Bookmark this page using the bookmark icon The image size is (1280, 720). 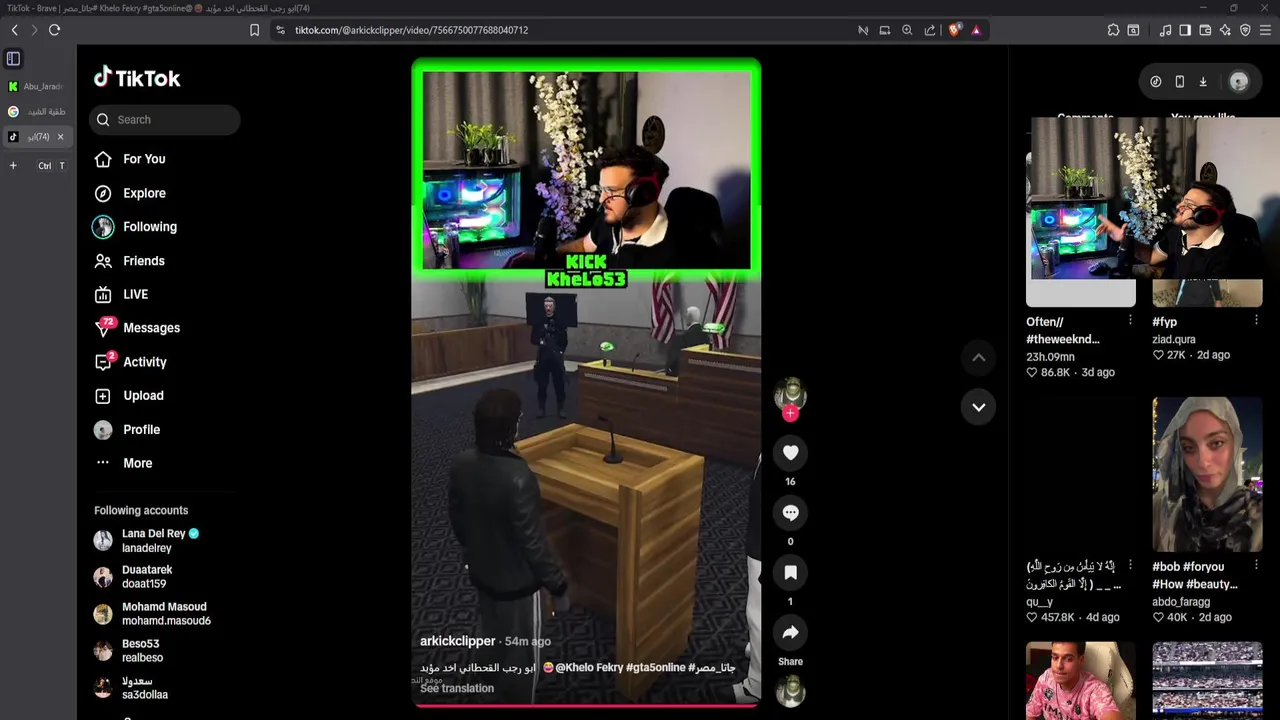254,30
